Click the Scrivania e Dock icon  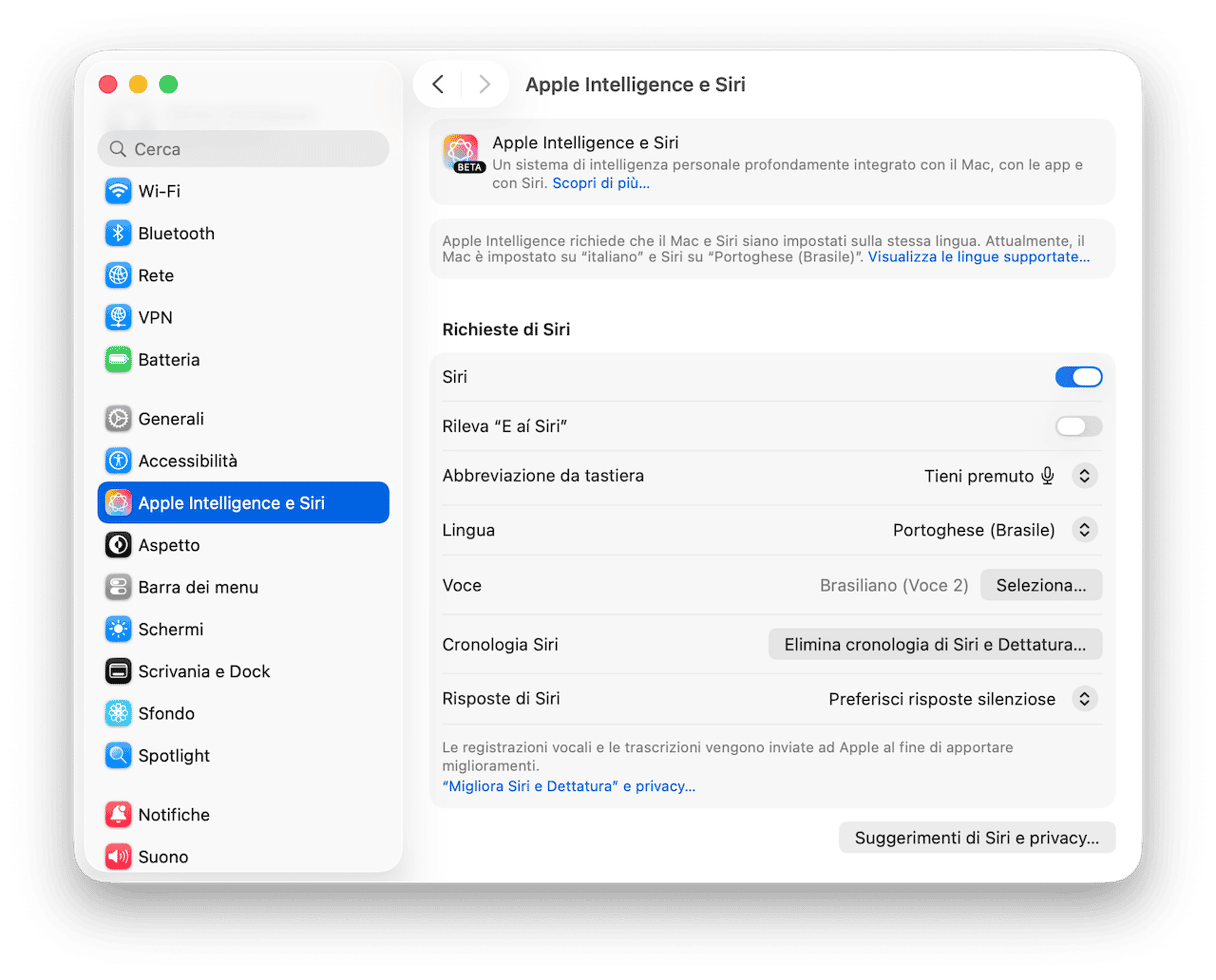click(119, 671)
